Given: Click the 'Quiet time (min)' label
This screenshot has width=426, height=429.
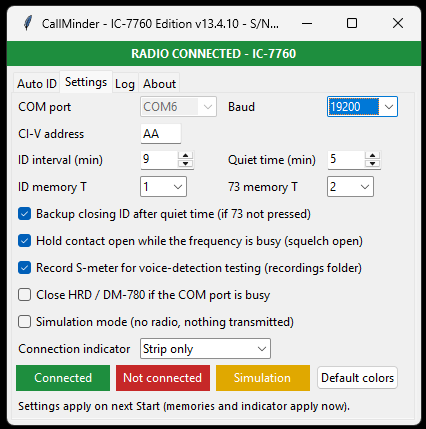Looking at the screenshot, I should (x=272, y=160).
